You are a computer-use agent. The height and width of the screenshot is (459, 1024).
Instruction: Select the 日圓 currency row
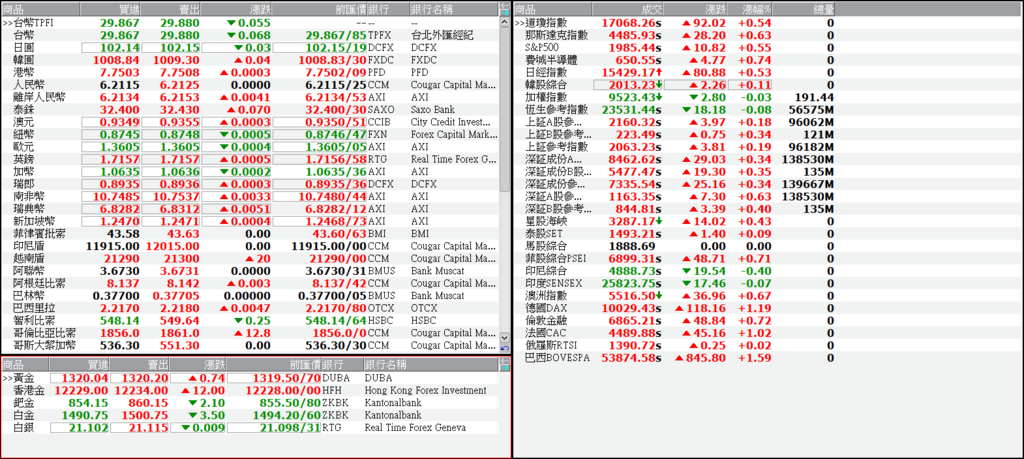point(250,48)
